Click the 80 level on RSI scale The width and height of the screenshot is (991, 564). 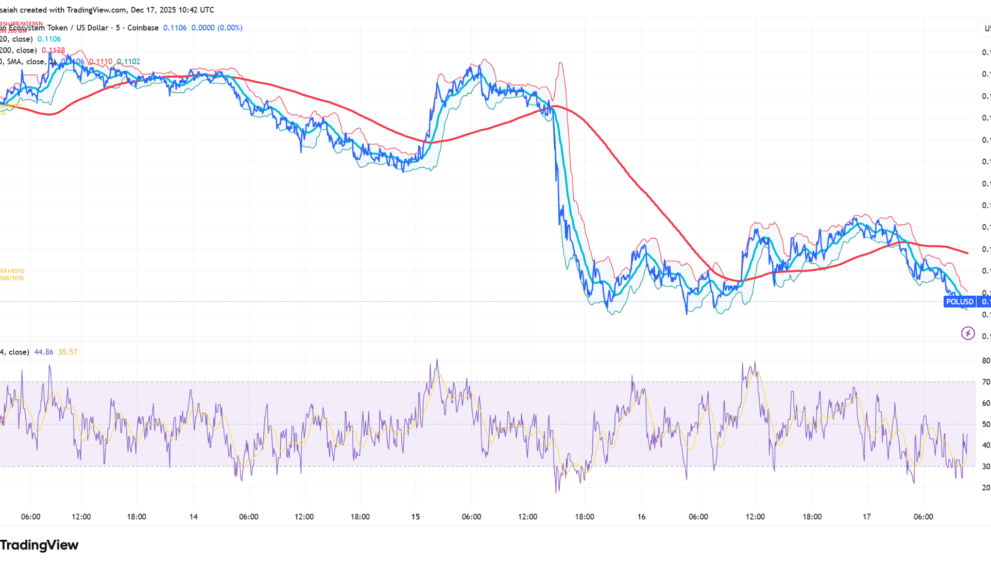pos(985,361)
